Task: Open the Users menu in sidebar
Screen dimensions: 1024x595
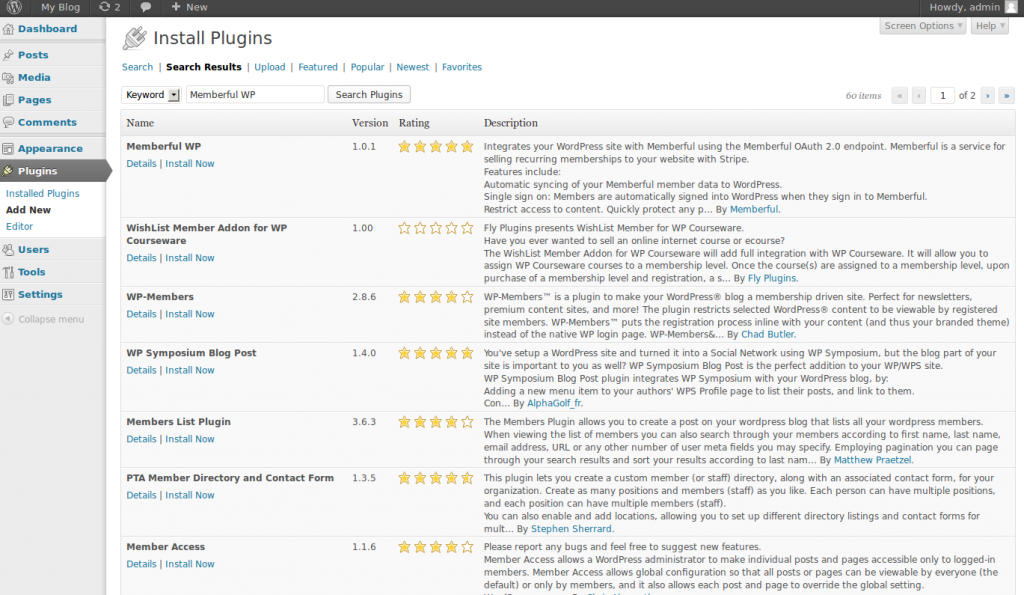Action: tap(33, 250)
